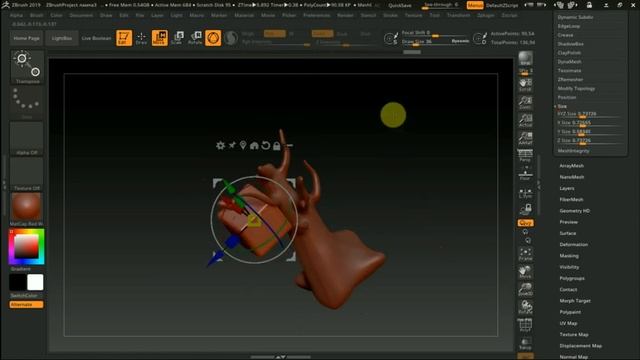Click the gizmo reset orientation icon

(x=265, y=145)
